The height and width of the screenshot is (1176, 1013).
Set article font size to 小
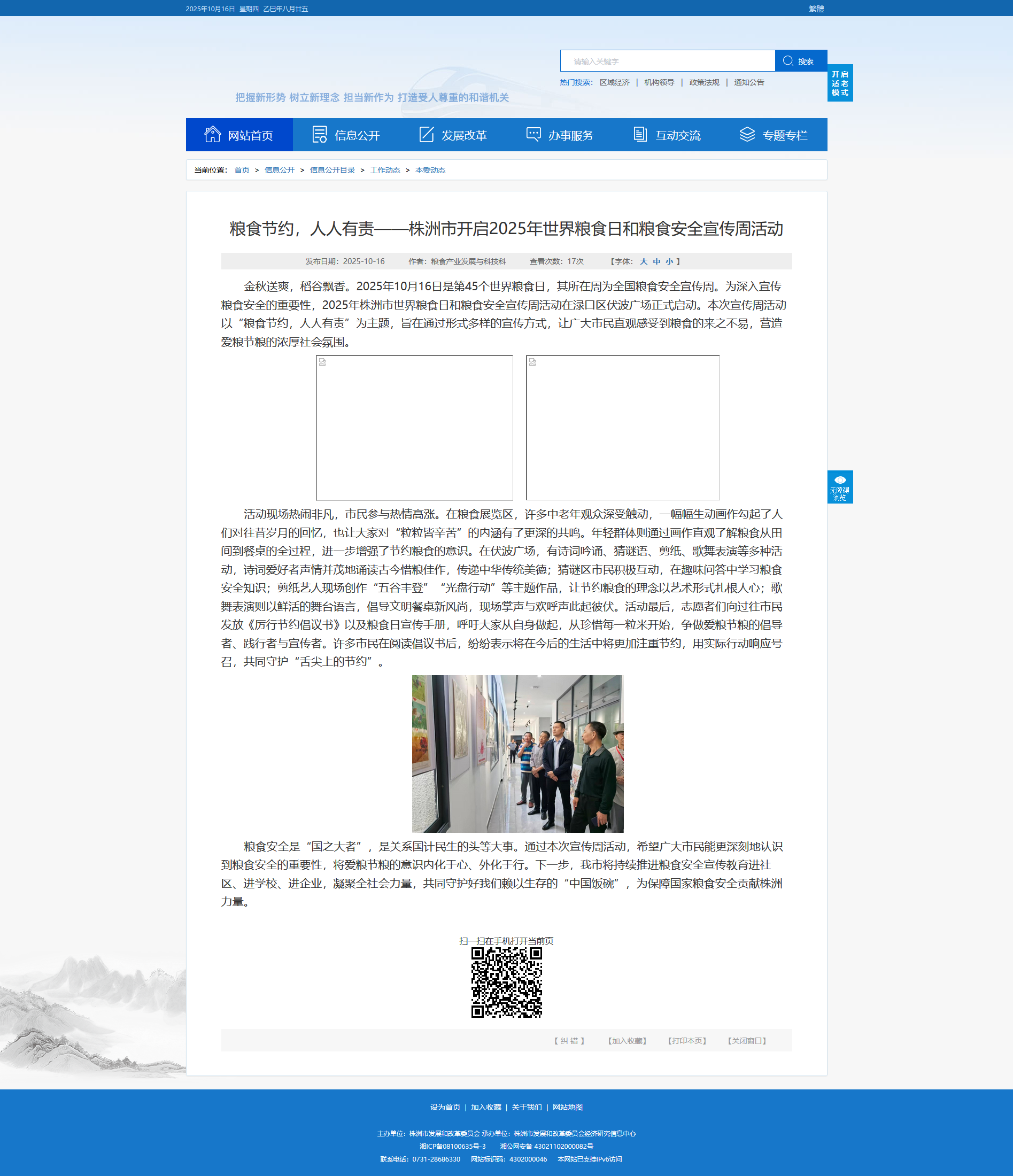click(669, 261)
